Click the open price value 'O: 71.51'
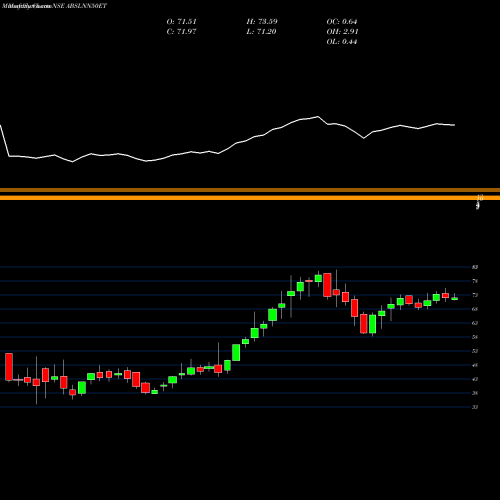This screenshot has width=500, height=500. (182, 22)
